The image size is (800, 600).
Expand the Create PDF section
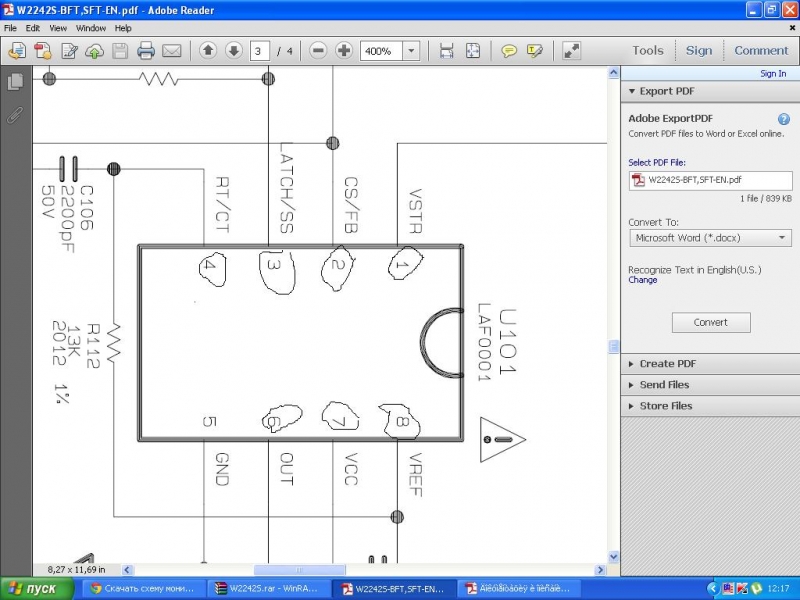[668, 364]
